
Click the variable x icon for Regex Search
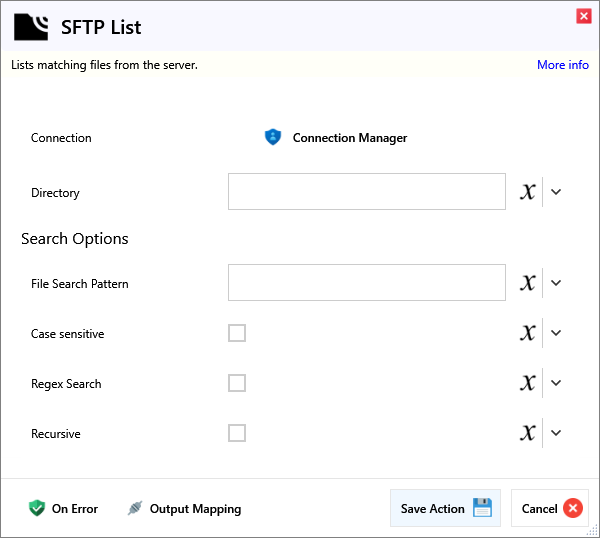pyautogui.click(x=528, y=383)
